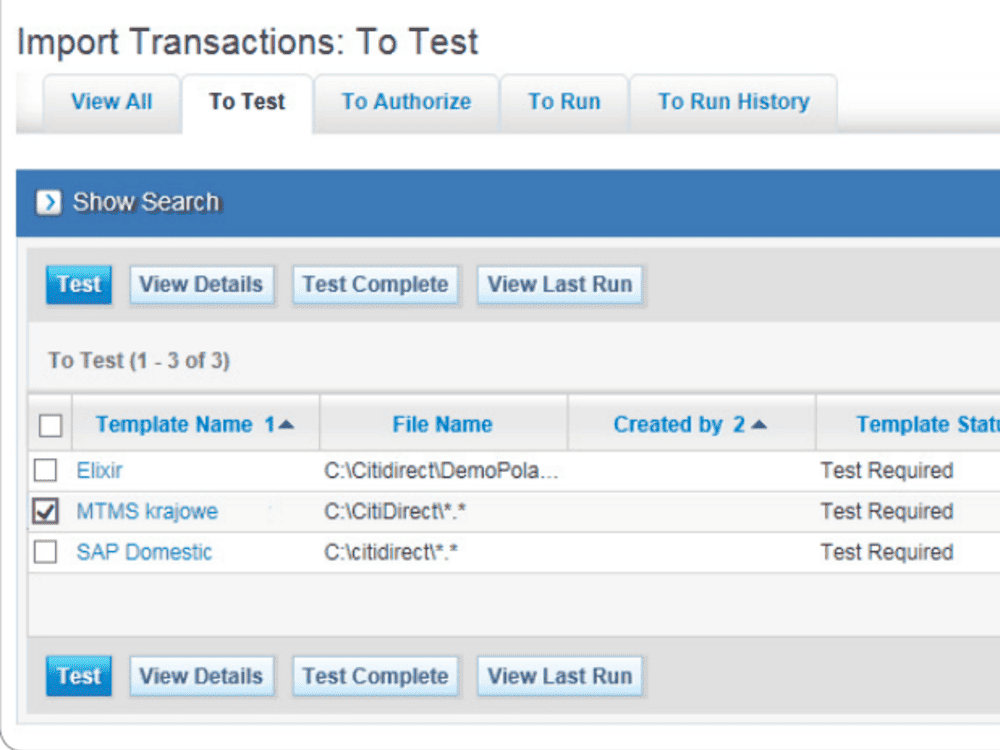Check the Elixir row checkbox
1000x750 pixels.
coord(45,470)
